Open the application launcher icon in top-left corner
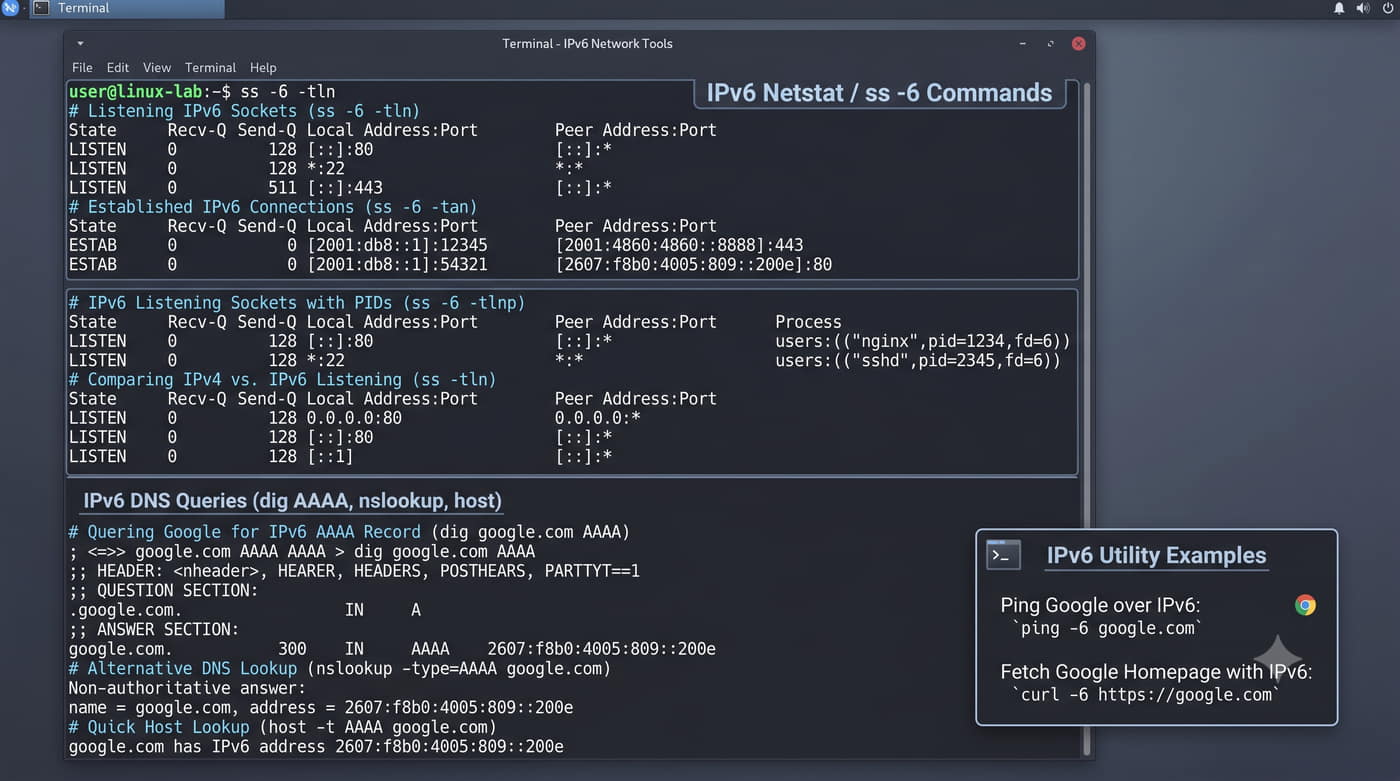 10,8
